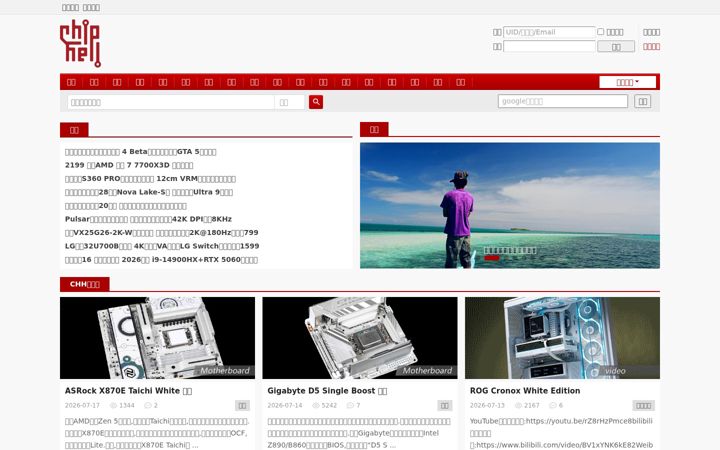The width and height of the screenshot is (720, 450).
Task: Toggle the auto-login checkbox beside UID field
Action: tap(601, 32)
